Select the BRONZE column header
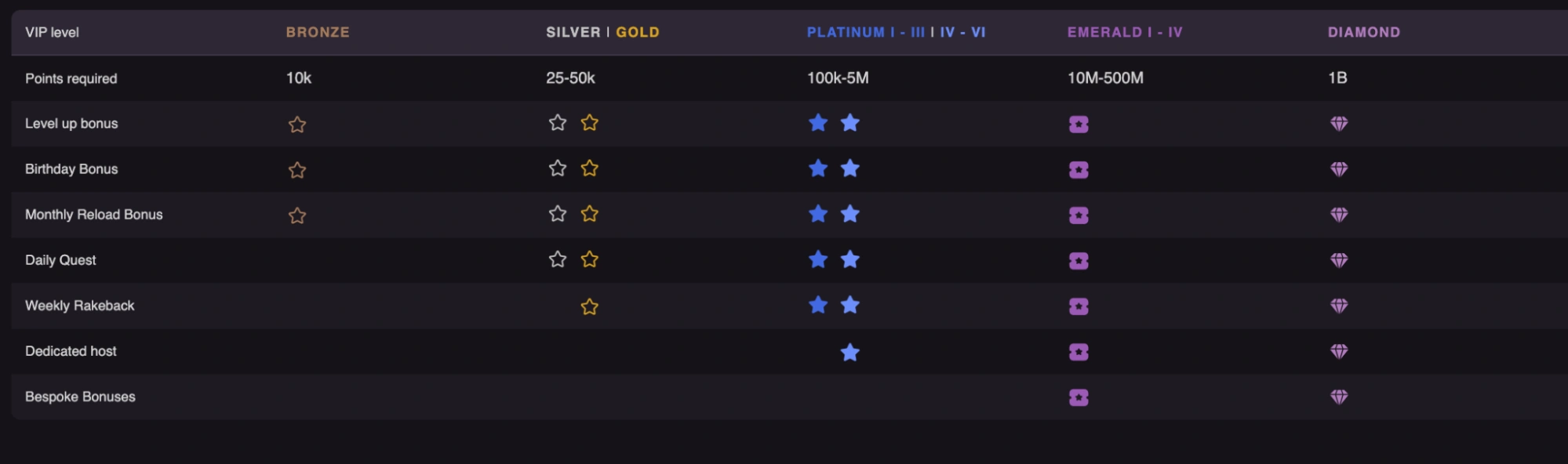Screen dimensions: 1568x464 [318, 32]
